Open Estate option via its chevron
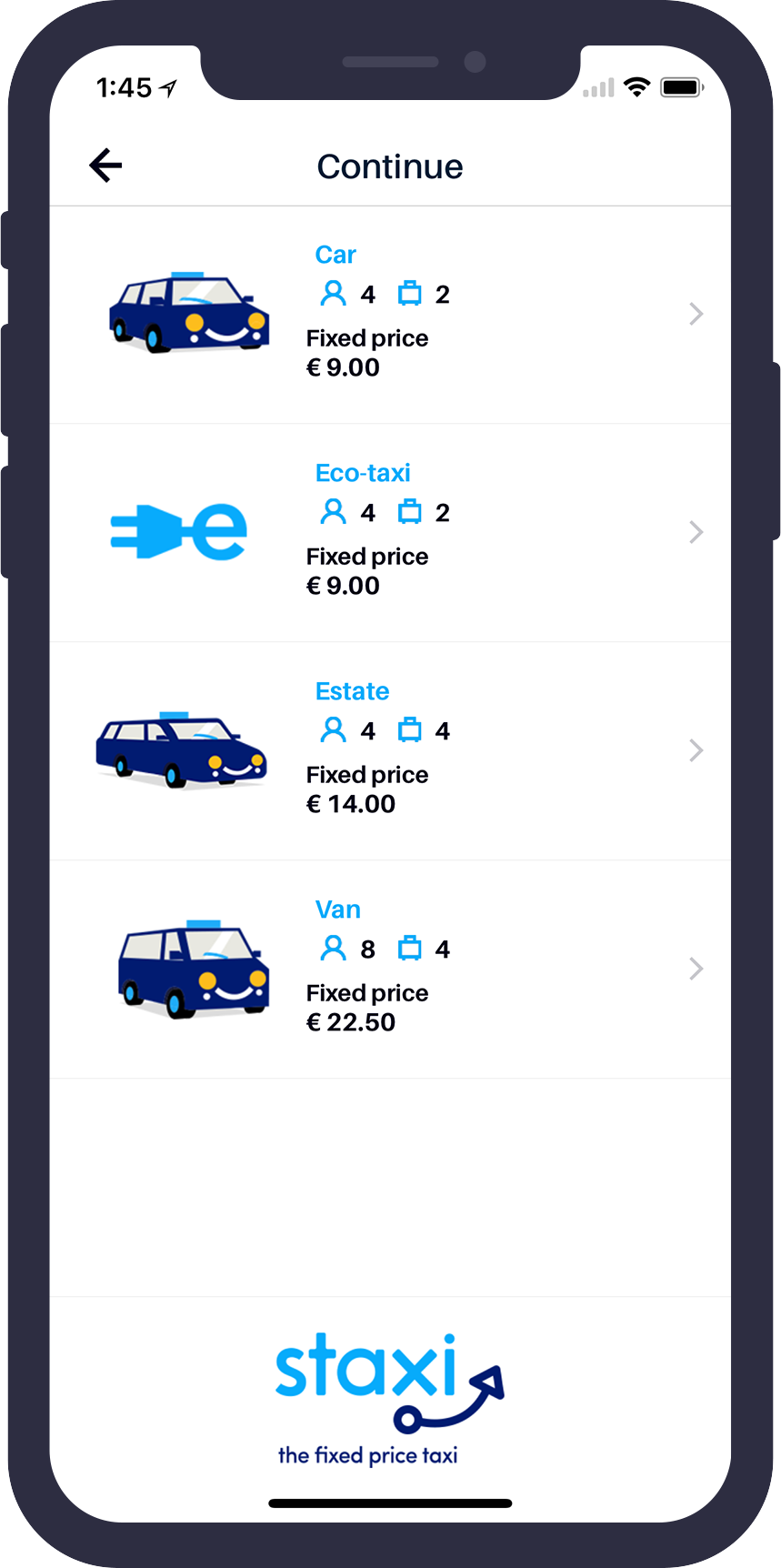The width and height of the screenshot is (781, 1568). tap(696, 750)
